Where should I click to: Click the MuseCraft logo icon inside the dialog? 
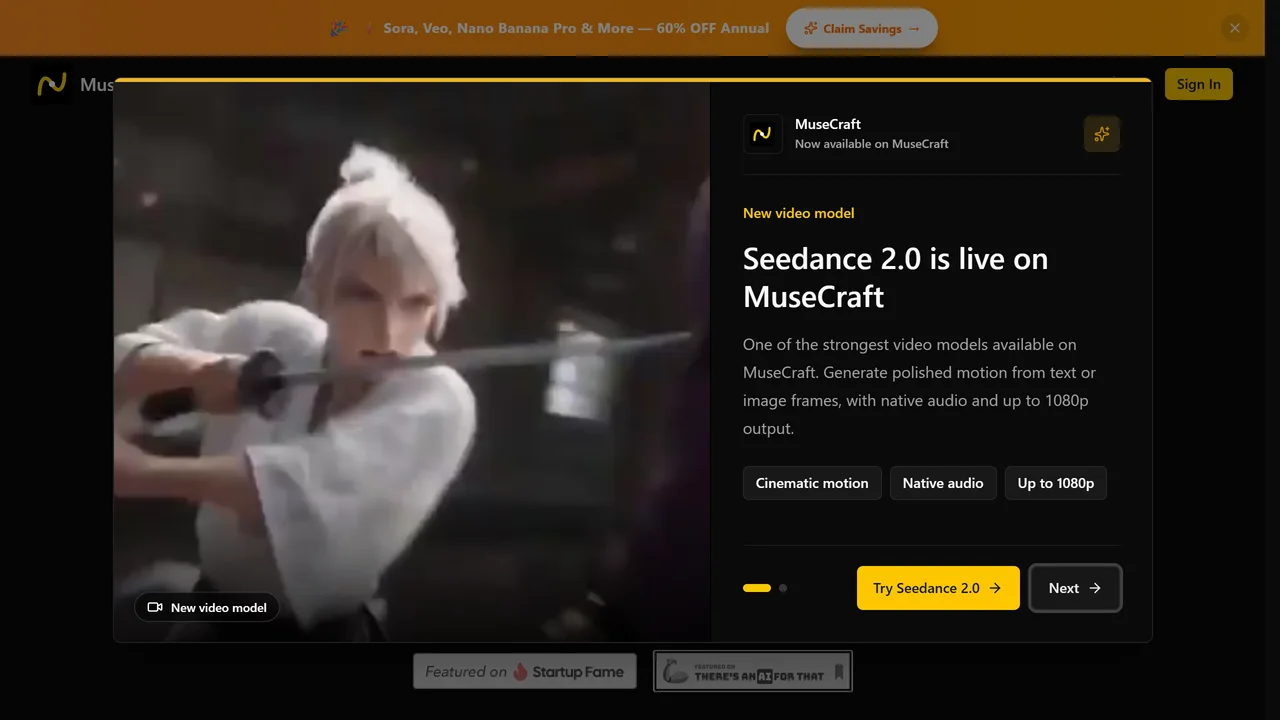(763, 134)
